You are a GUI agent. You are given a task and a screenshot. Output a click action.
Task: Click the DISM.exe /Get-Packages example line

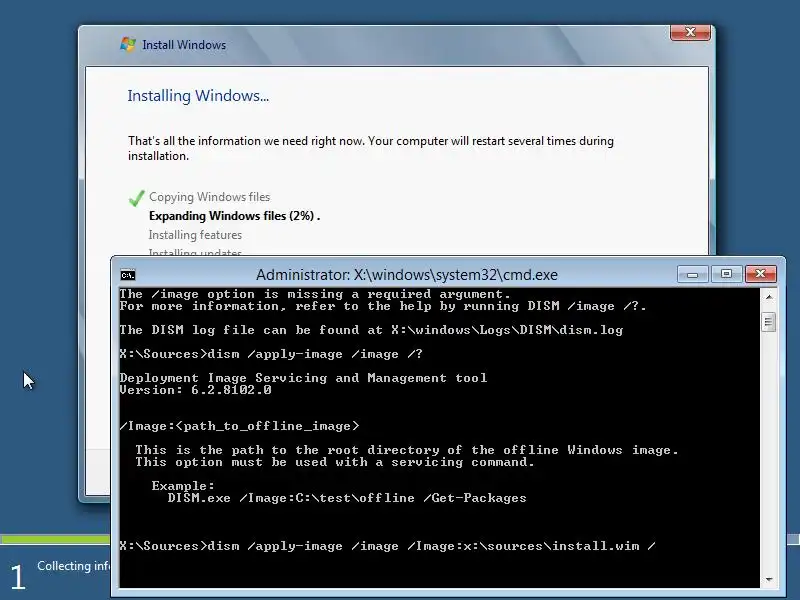(x=347, y=498)
